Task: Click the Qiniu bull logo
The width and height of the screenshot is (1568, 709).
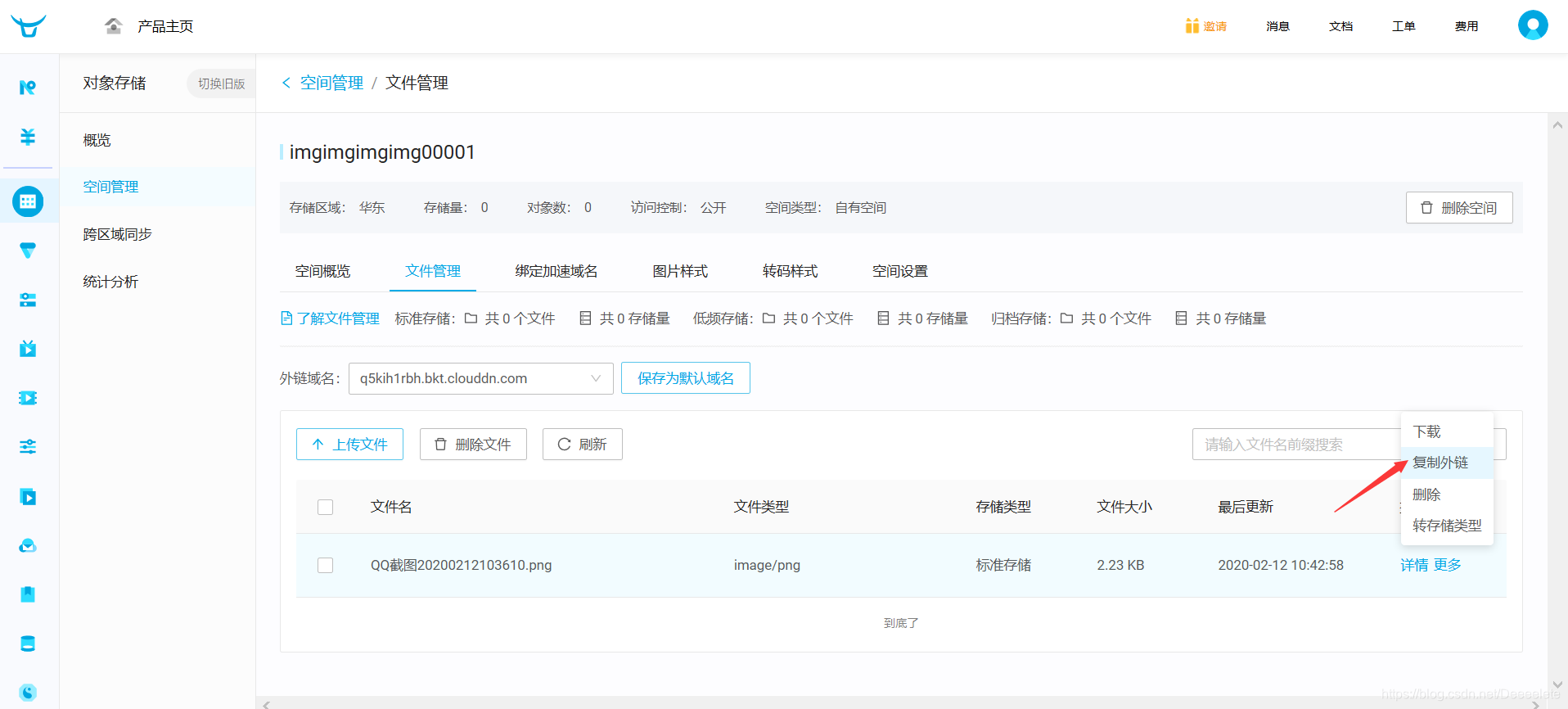Action: tap(28, 26)
